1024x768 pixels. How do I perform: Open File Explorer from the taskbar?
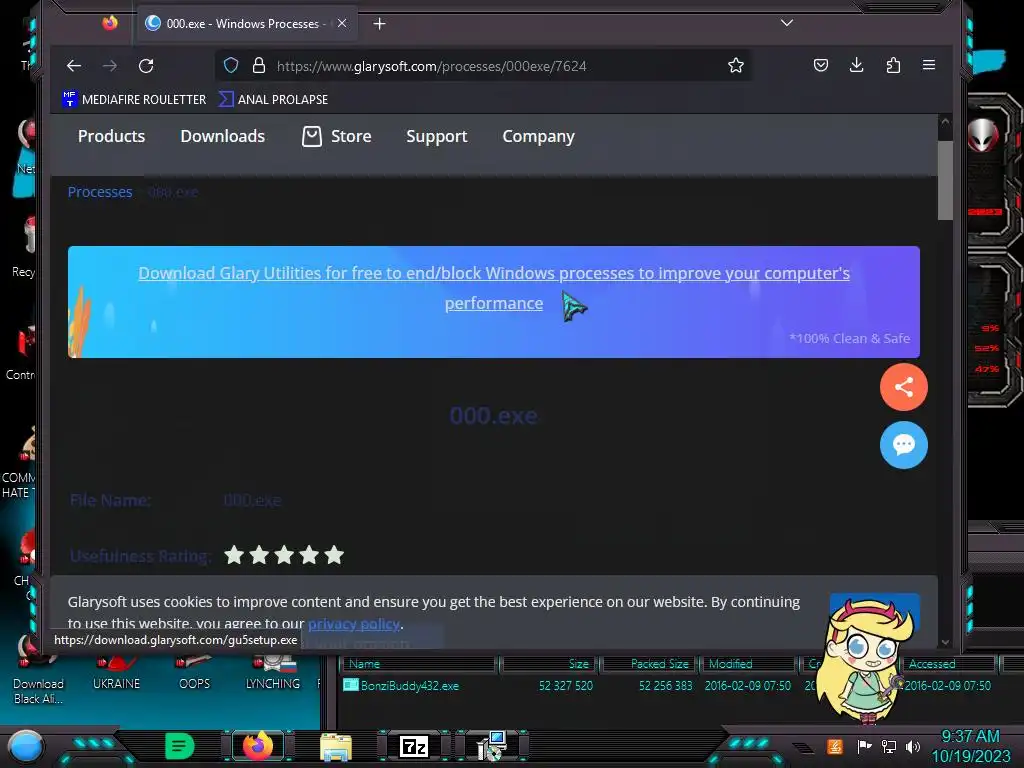click(x=336, y=746)
